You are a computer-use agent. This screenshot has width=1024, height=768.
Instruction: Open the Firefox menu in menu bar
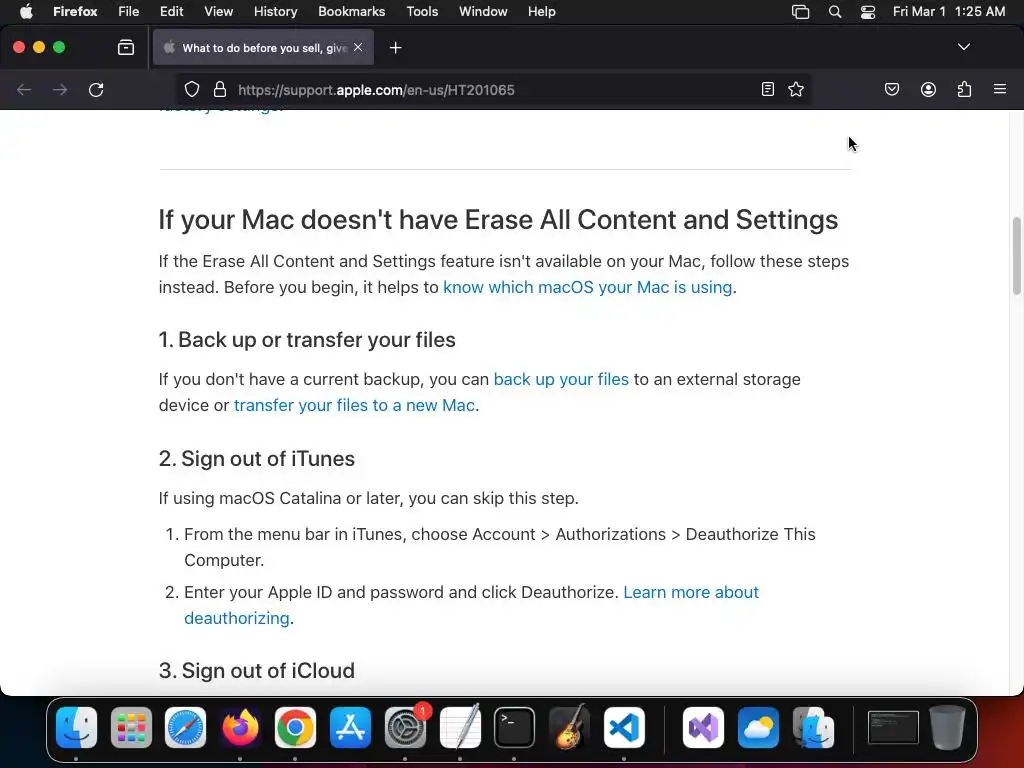click(x=75, y=12)
